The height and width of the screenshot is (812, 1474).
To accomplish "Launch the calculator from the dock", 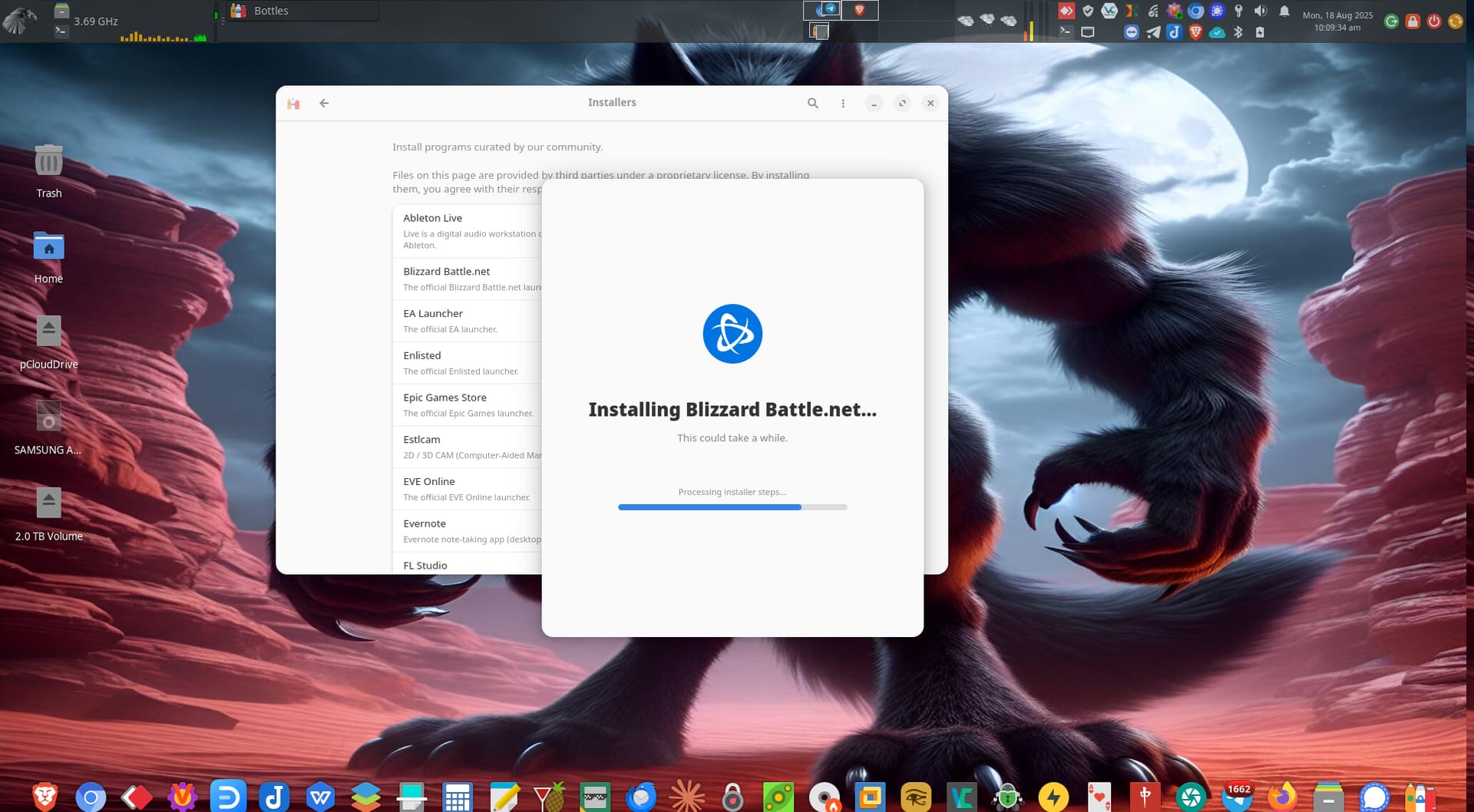I will pyautogui.click(x=458, y=797).
